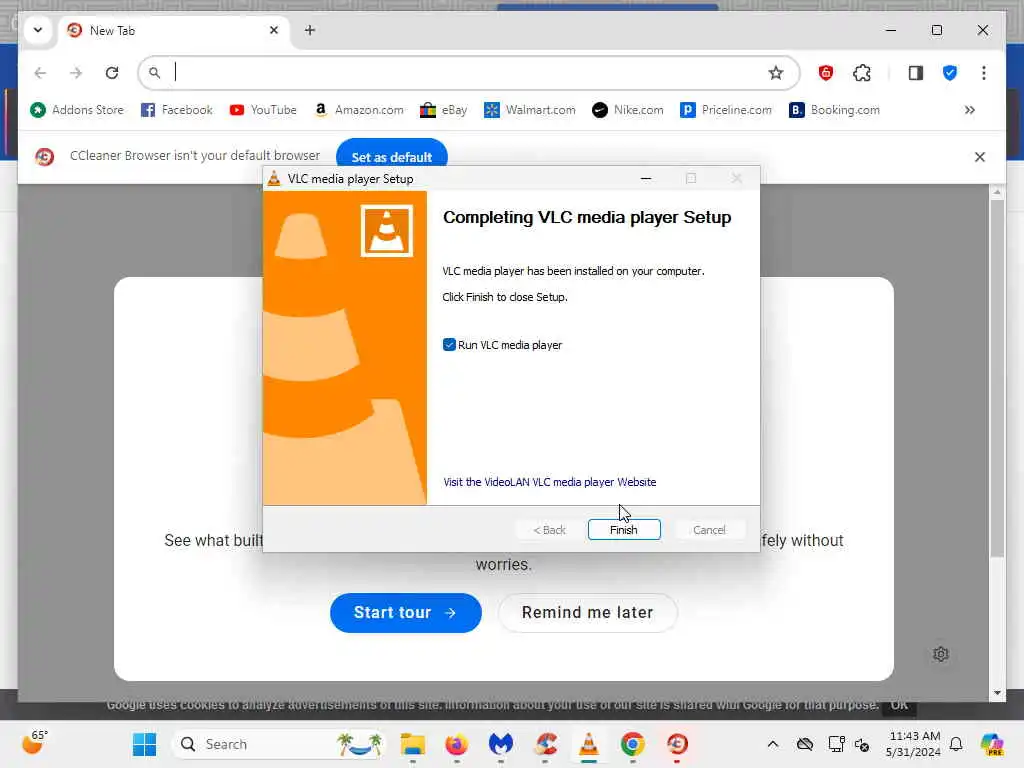Open the Extensions puzzle icon

point(862,72)
